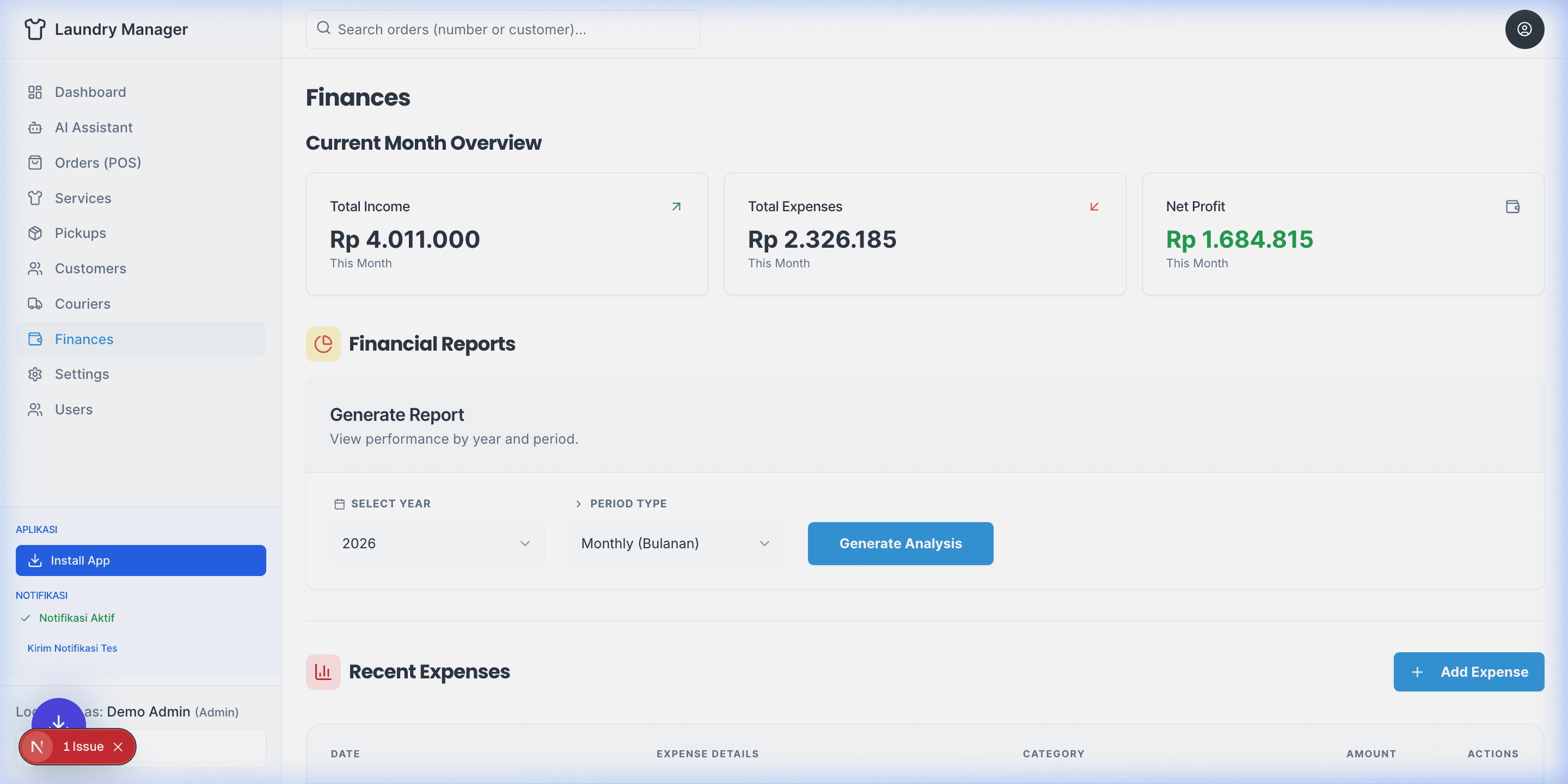
Task: Open the Select Year dropdown showing 2026
Action: pyautogui.click(x=437, y=543)
